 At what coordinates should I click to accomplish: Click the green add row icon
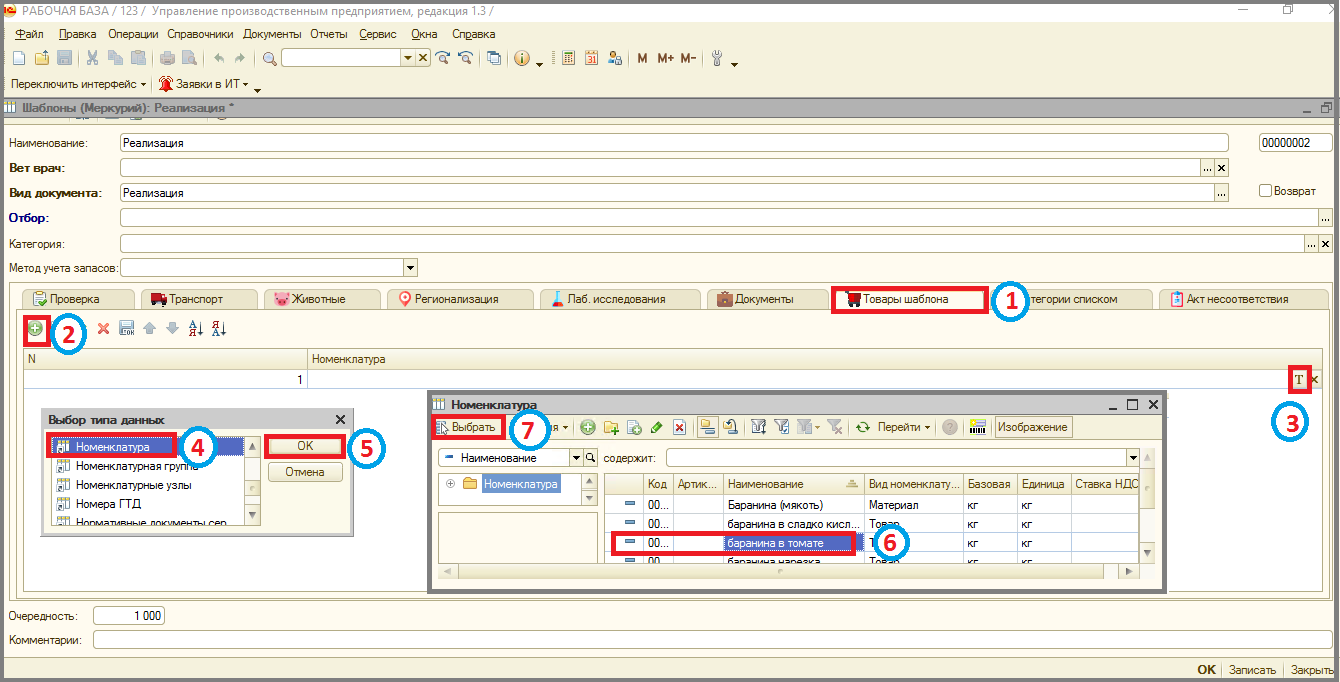point(36,328)
